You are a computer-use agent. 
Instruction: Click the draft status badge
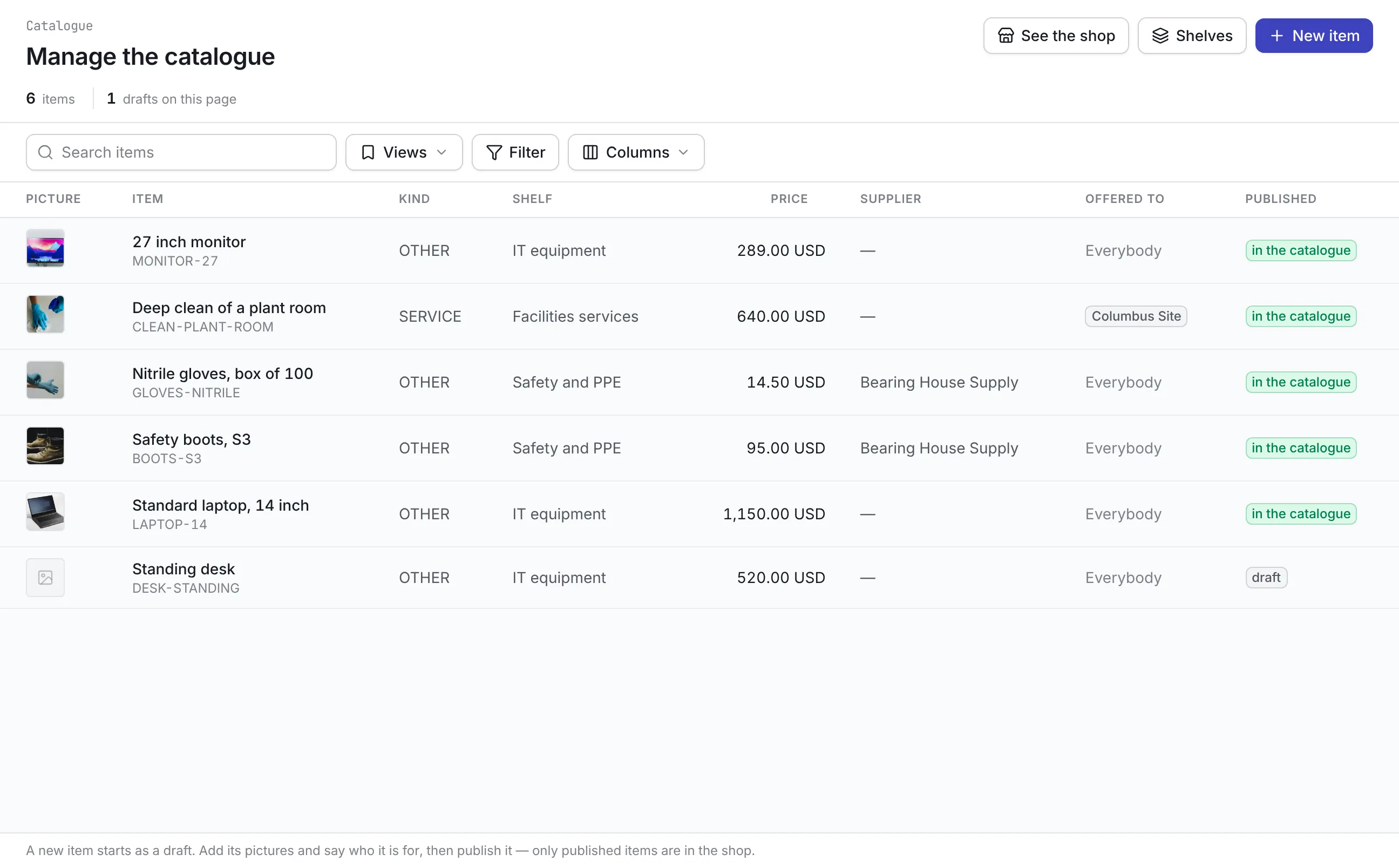1266,578
